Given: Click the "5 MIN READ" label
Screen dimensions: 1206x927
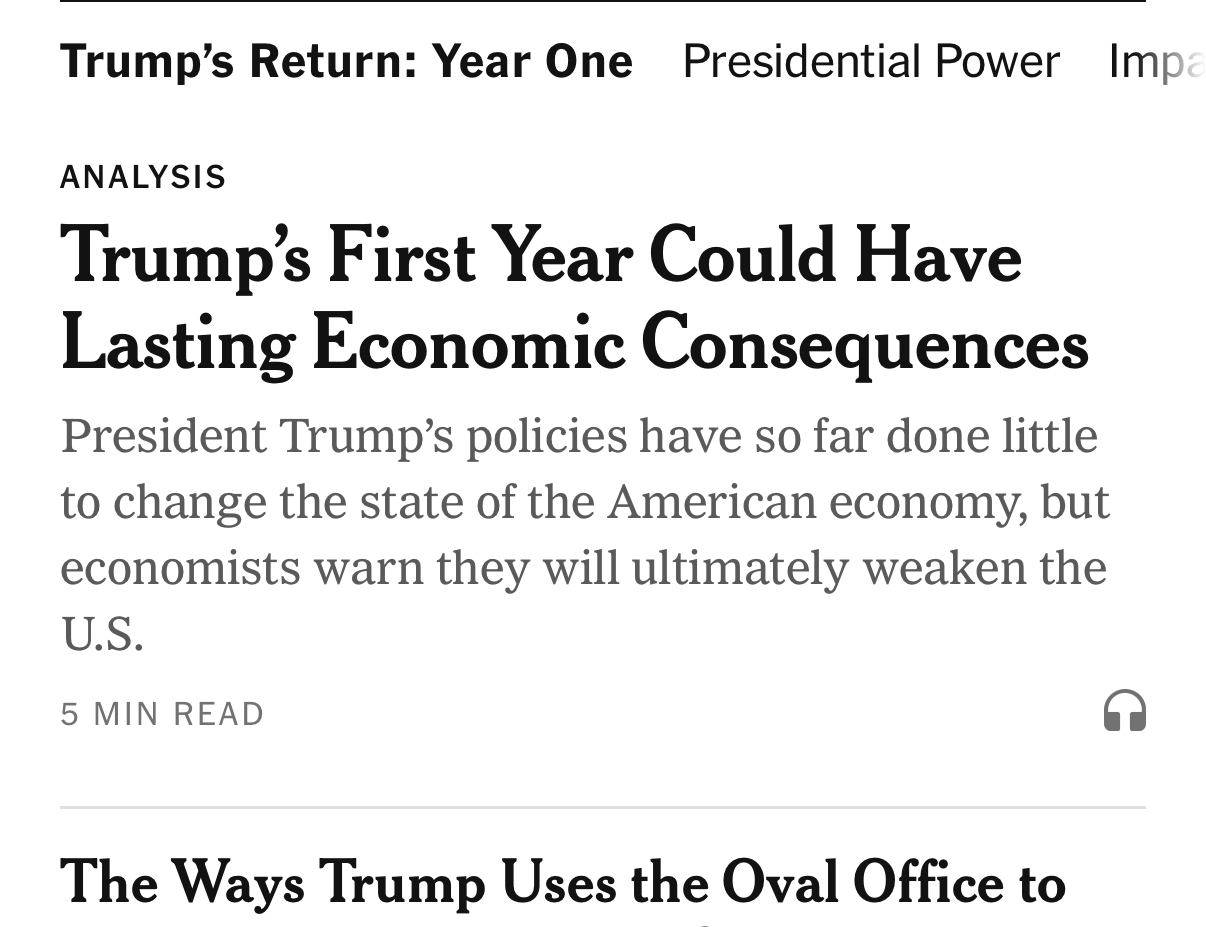Looking at the screenshot, I should coord(162,714).
